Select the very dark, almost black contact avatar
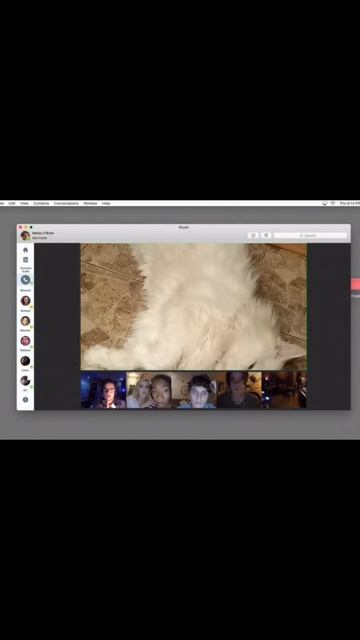360x640 pixels. 25,361
